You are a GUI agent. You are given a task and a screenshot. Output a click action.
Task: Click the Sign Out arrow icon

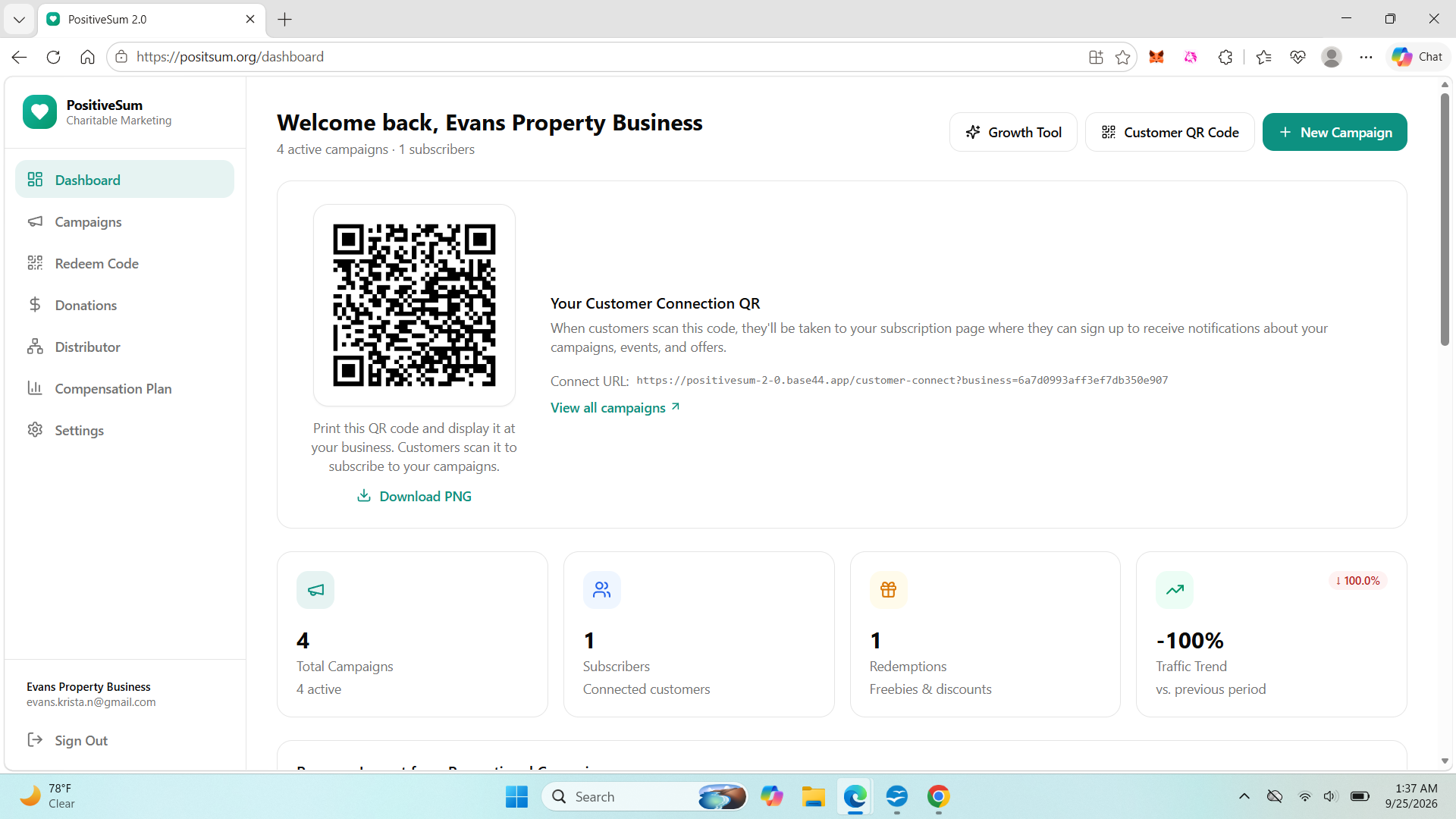(x=35, y=739)
